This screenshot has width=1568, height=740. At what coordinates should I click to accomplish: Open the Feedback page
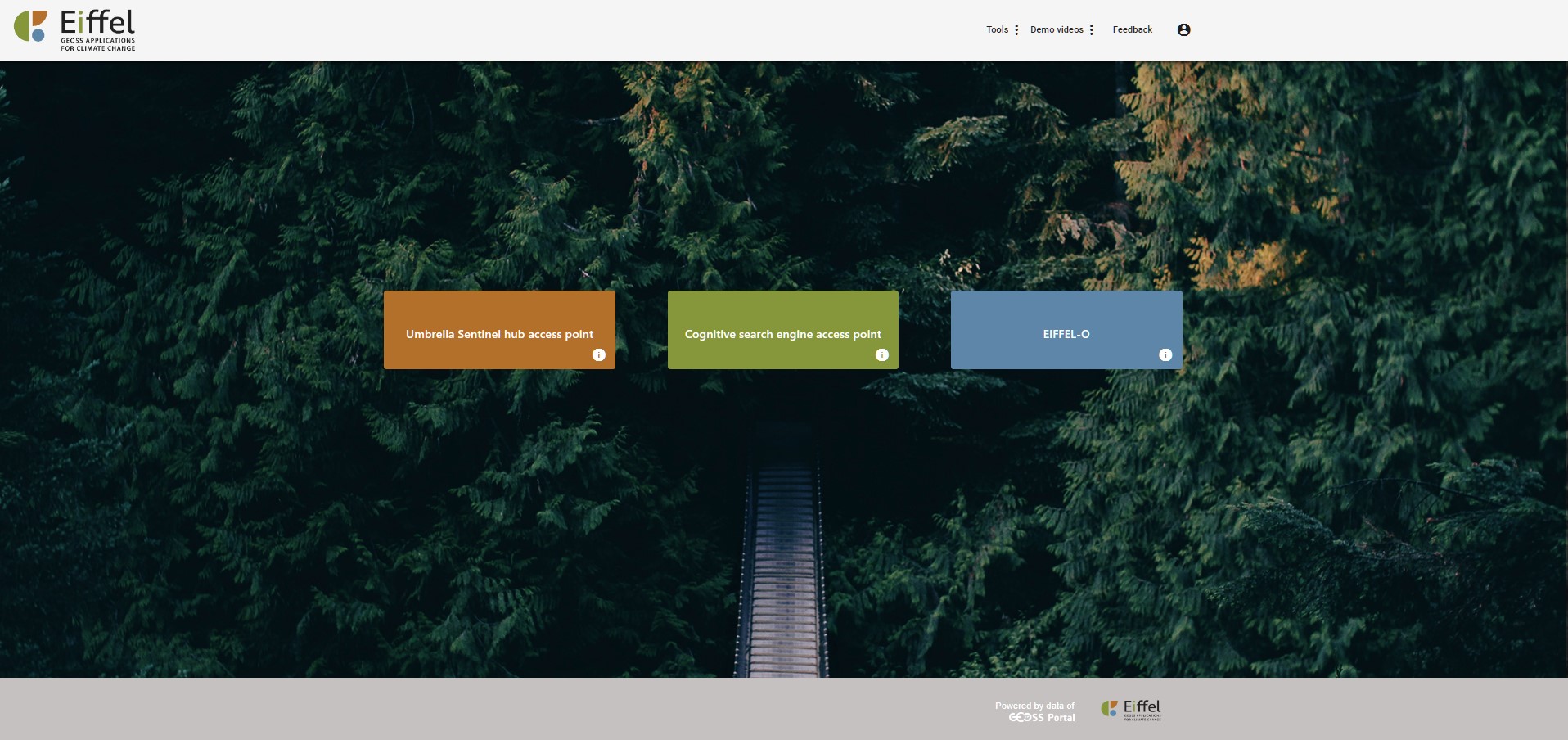[1132, 29]
